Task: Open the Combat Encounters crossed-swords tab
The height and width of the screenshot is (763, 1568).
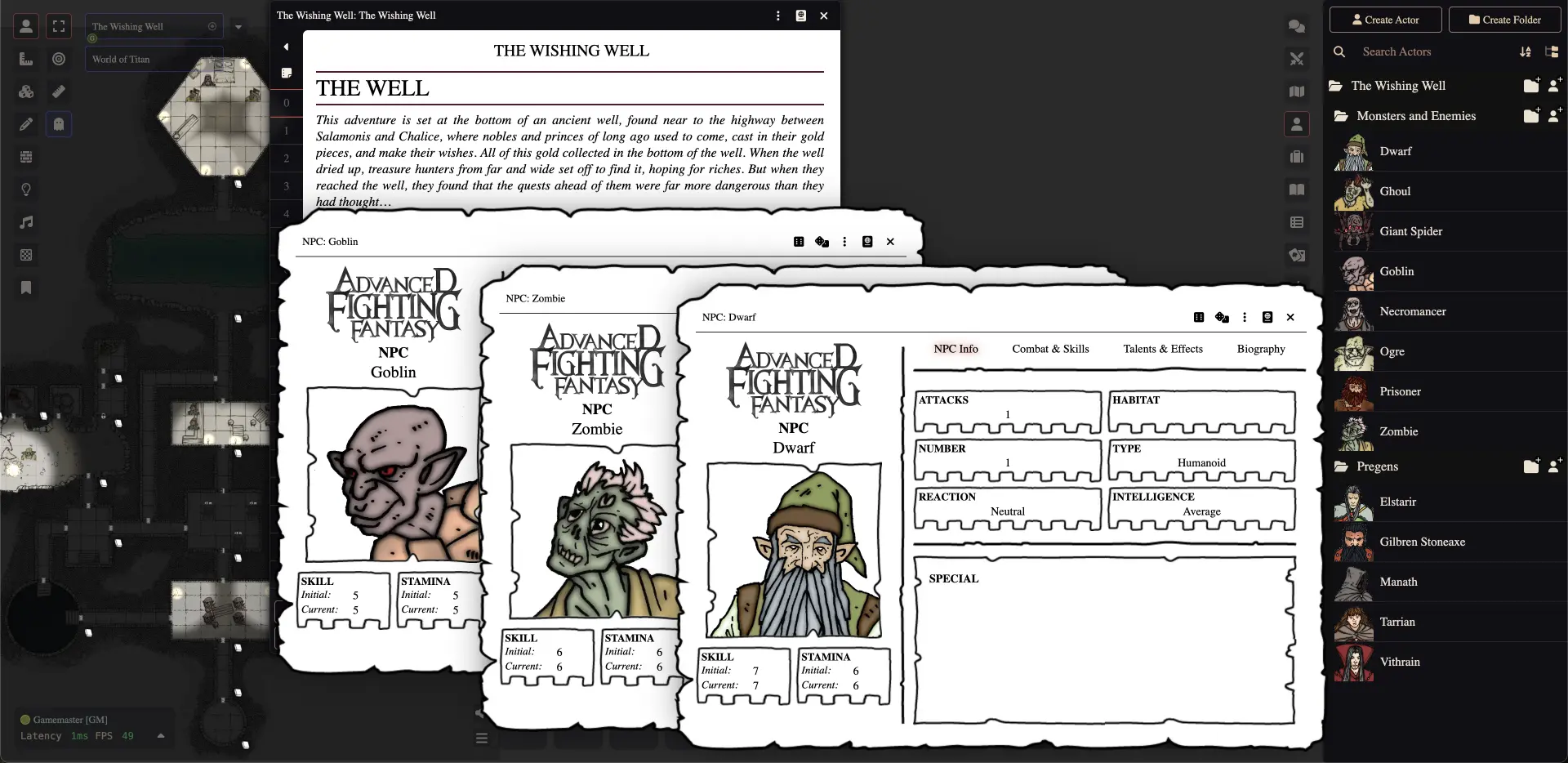Action: pyautogui.click(x=1296, y=59)
